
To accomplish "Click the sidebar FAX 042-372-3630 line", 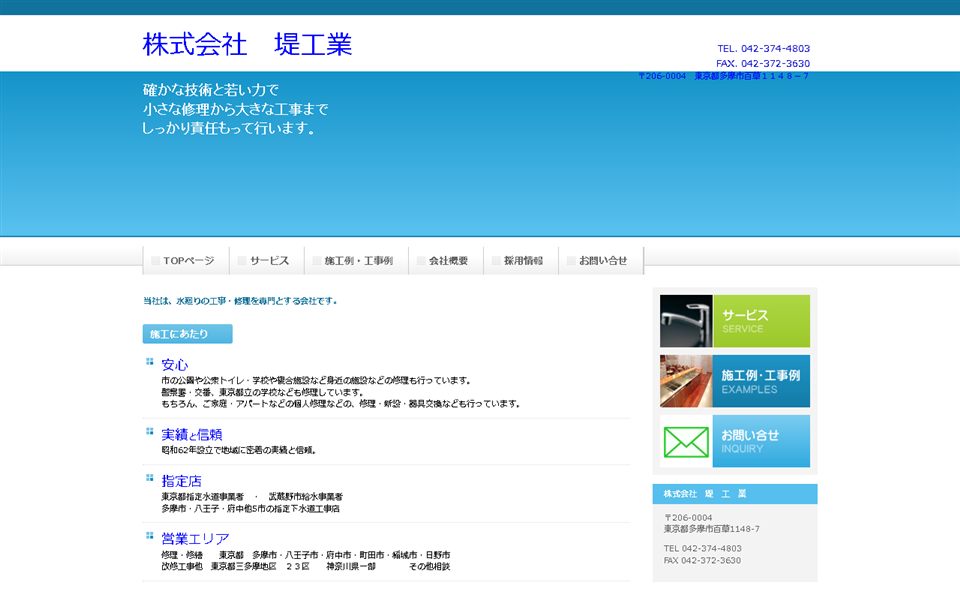I will pos(702,560).
